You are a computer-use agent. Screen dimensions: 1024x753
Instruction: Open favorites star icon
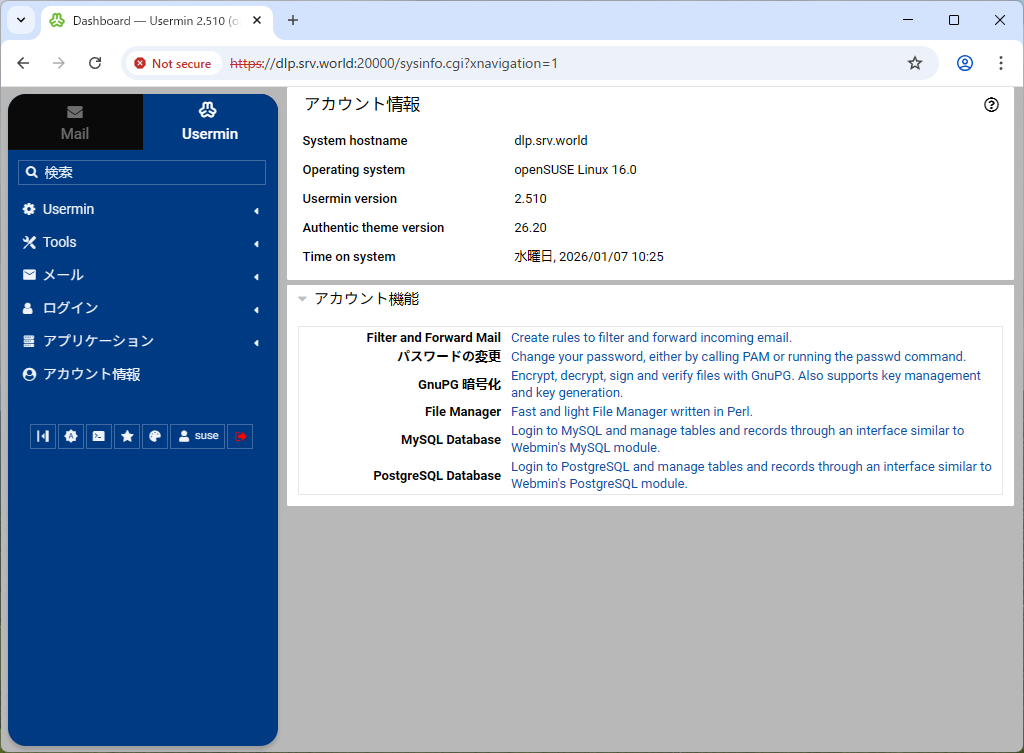point(127,436)
